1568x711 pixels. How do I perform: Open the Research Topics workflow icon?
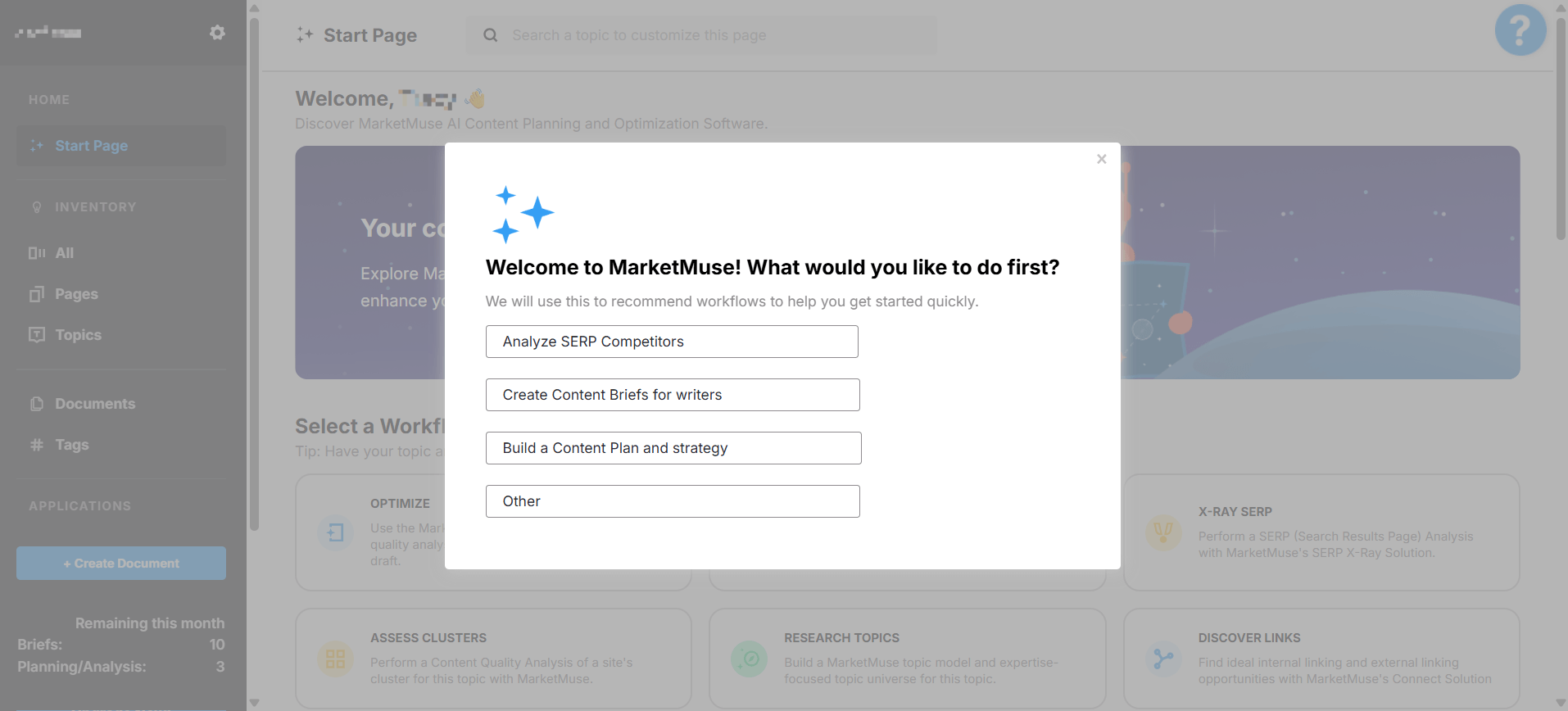pos(750,659)
